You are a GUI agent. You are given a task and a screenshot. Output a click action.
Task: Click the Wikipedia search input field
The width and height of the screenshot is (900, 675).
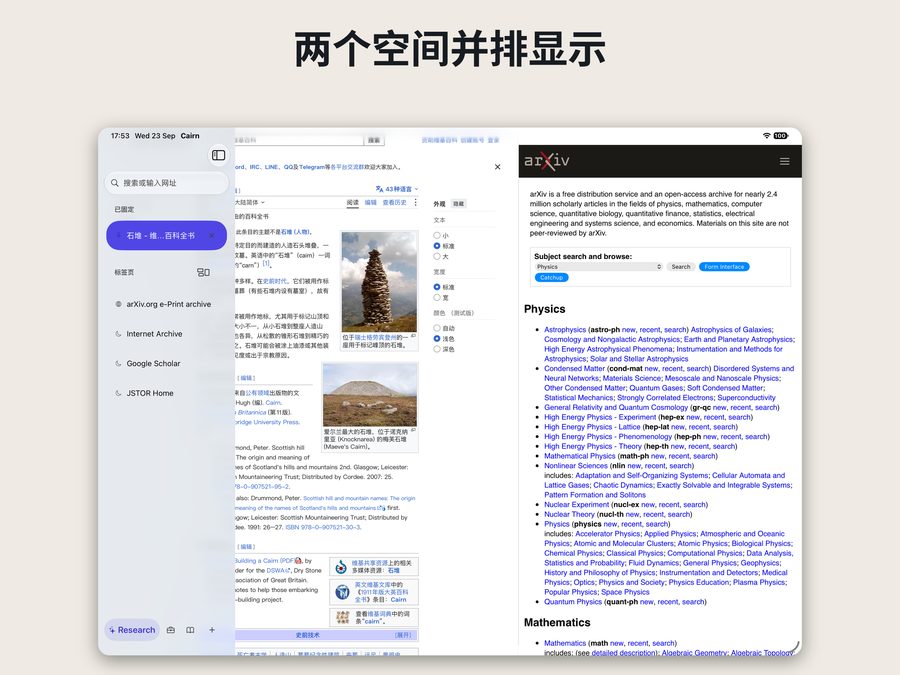point(299,140)
